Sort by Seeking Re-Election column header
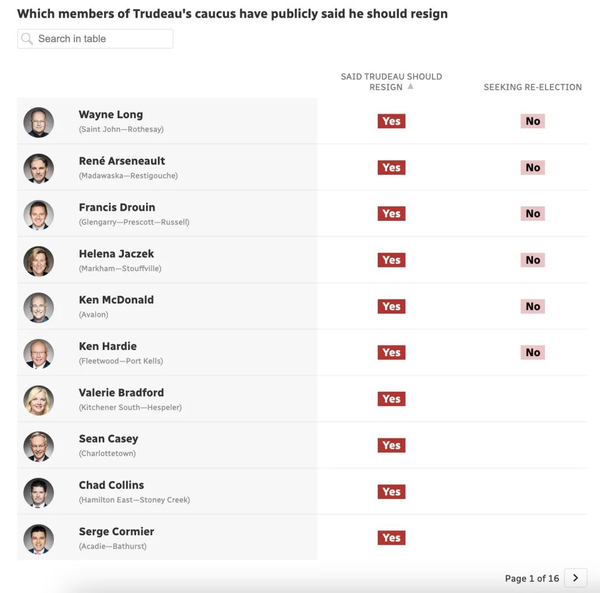600x593 pixels. (x=533, y=87)
